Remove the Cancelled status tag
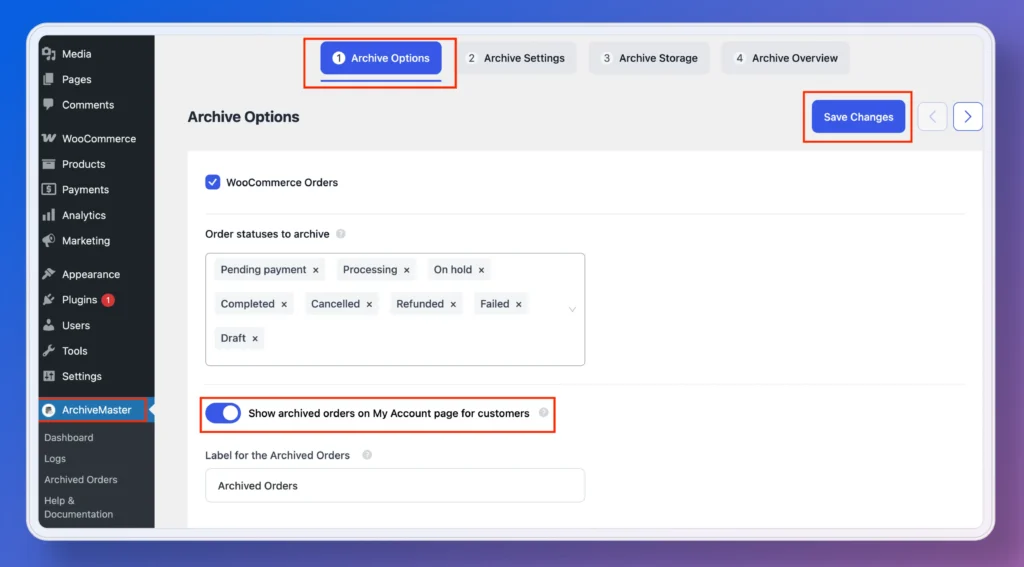Viewport: 1024px width, 567px height. point(369,304)
